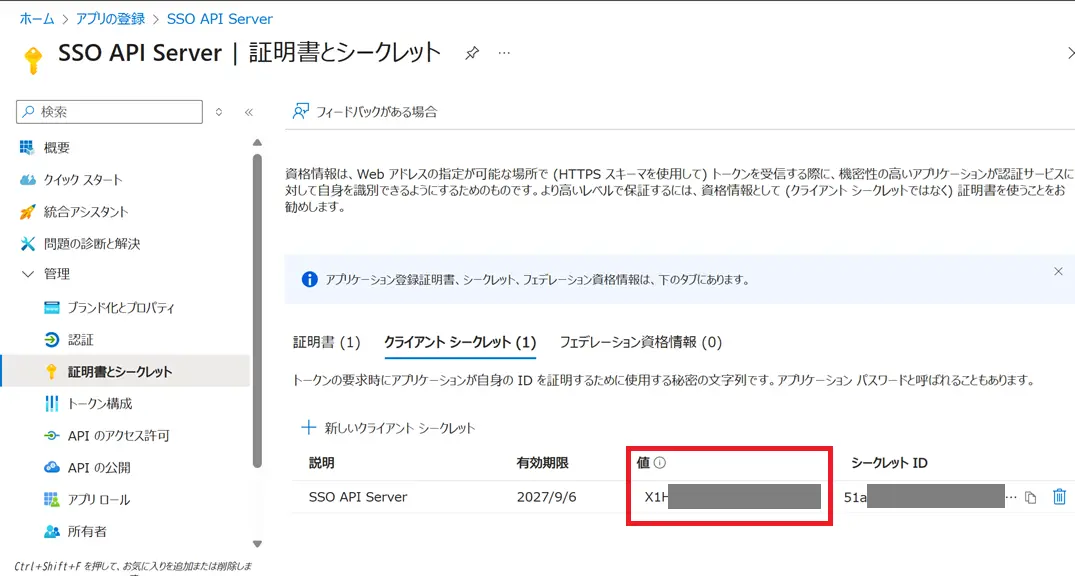
Task: Show the 値 info tooltip icon
Action: coord(660,463)
